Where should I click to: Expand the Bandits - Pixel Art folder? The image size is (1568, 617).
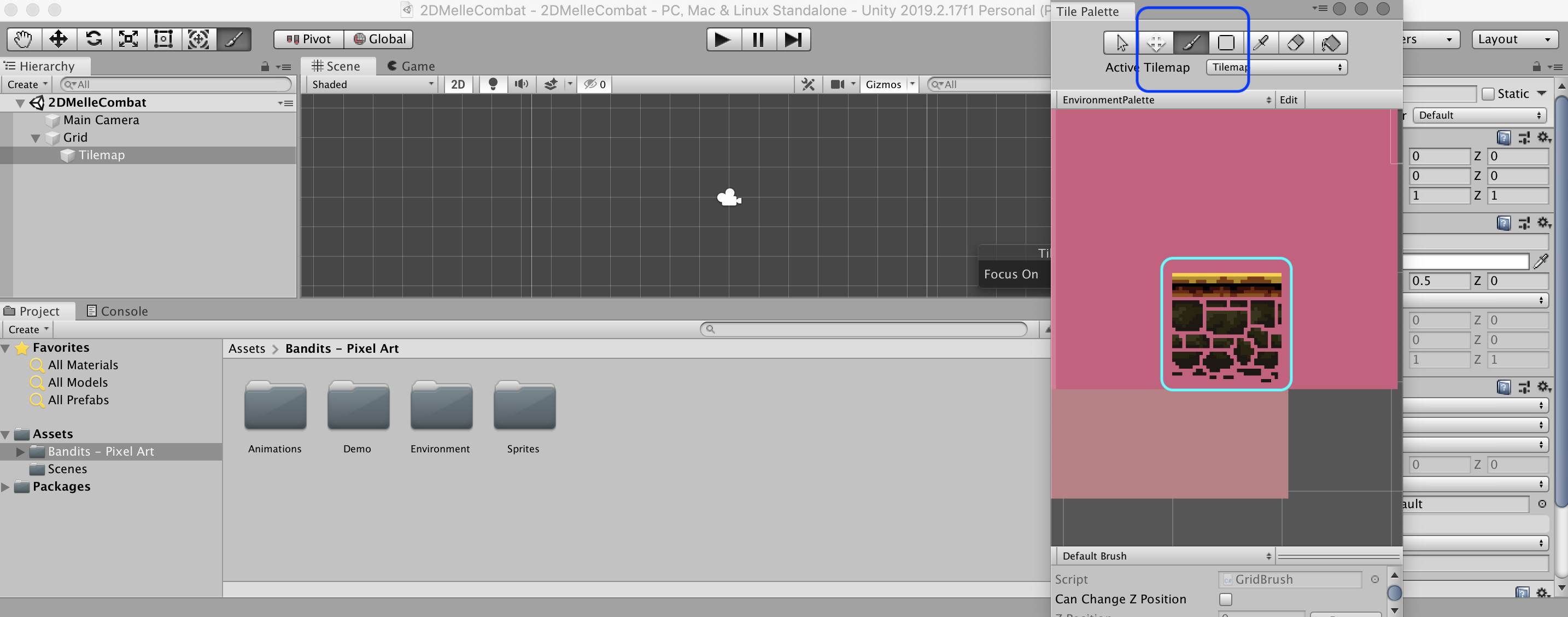click(20, 452)
